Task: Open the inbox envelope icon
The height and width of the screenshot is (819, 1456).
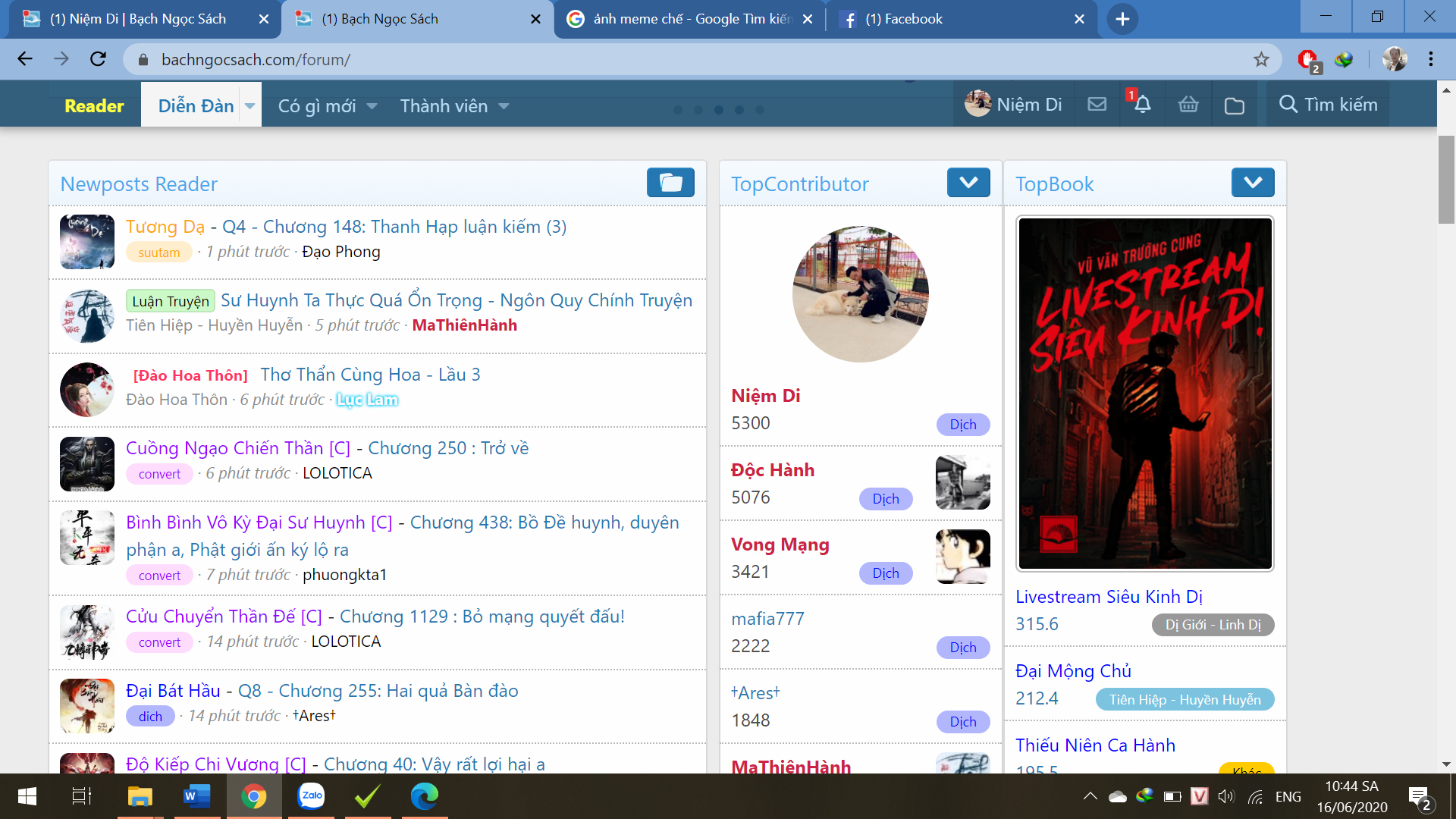Action: (x=1097, y=105)
